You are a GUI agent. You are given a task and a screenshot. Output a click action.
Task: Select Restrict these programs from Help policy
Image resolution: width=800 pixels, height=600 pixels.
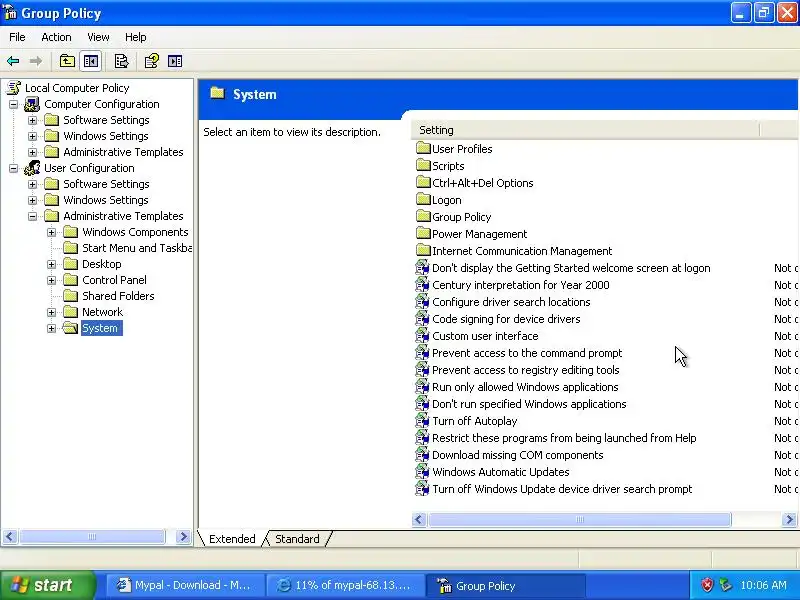[564, 438]
